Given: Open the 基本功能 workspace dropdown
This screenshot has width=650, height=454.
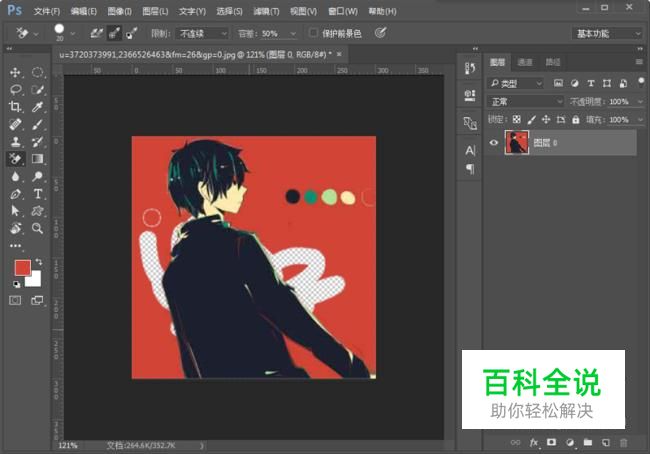Looking at the screenshot, I should (607, 34).
